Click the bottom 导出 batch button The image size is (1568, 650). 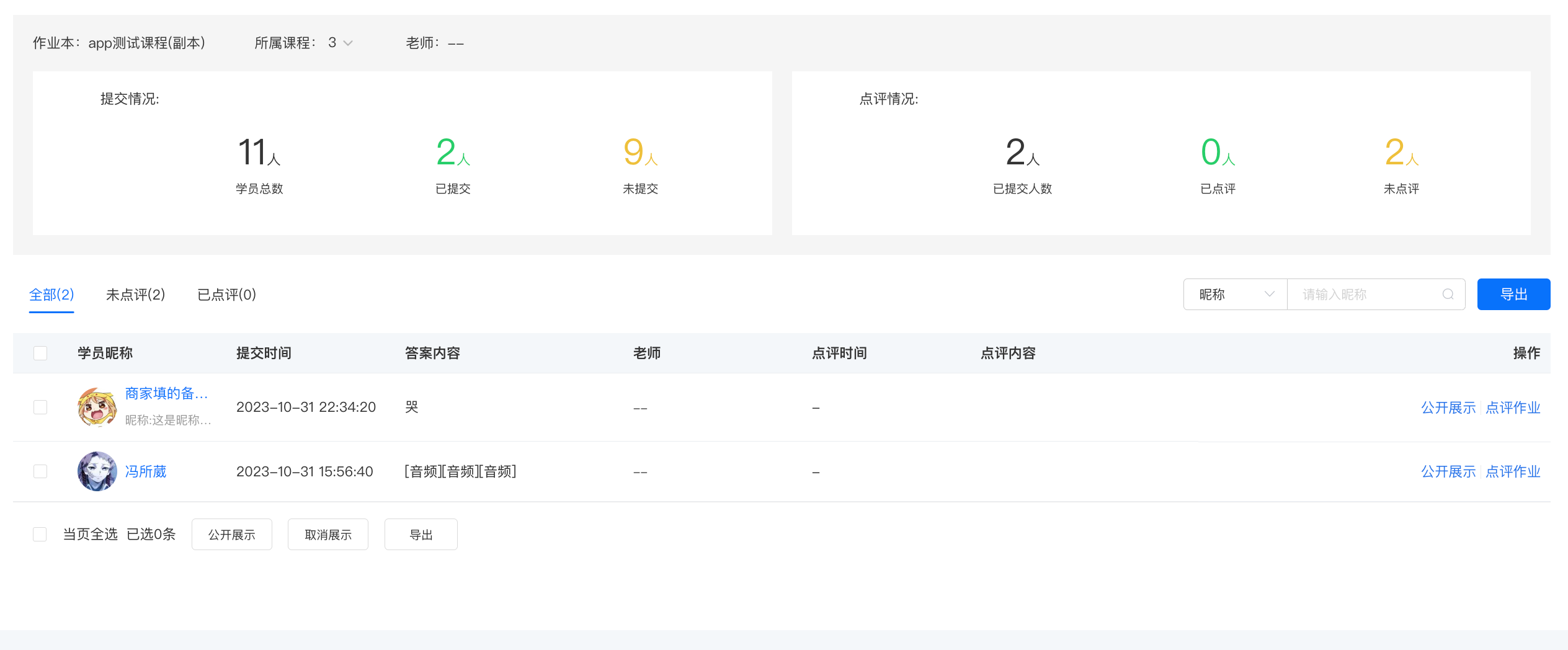pyautogui.click(x=421, y=534)
